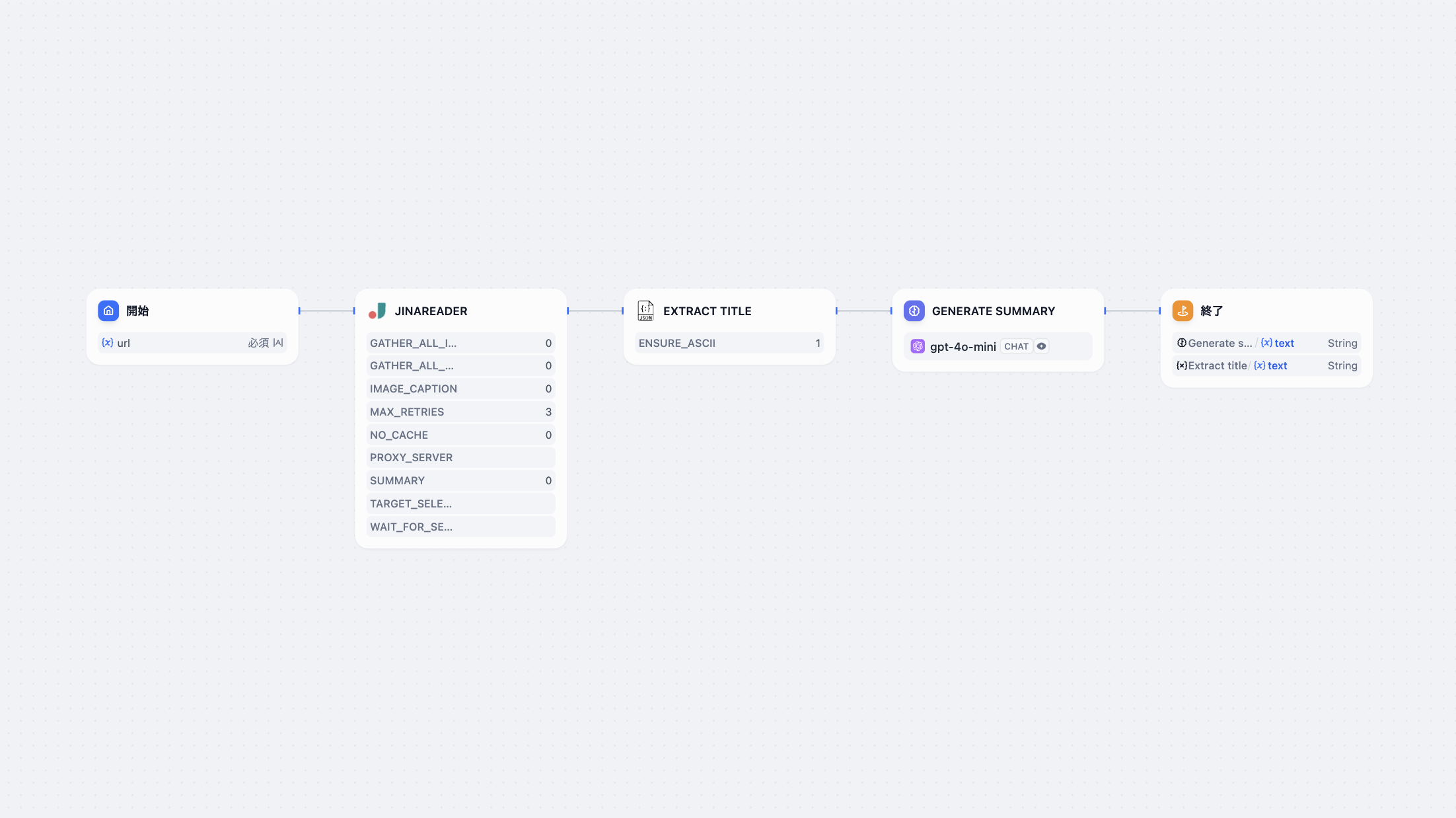Click the text-type icon next to 必須
1456x818 pixels.
pos(278,343)
